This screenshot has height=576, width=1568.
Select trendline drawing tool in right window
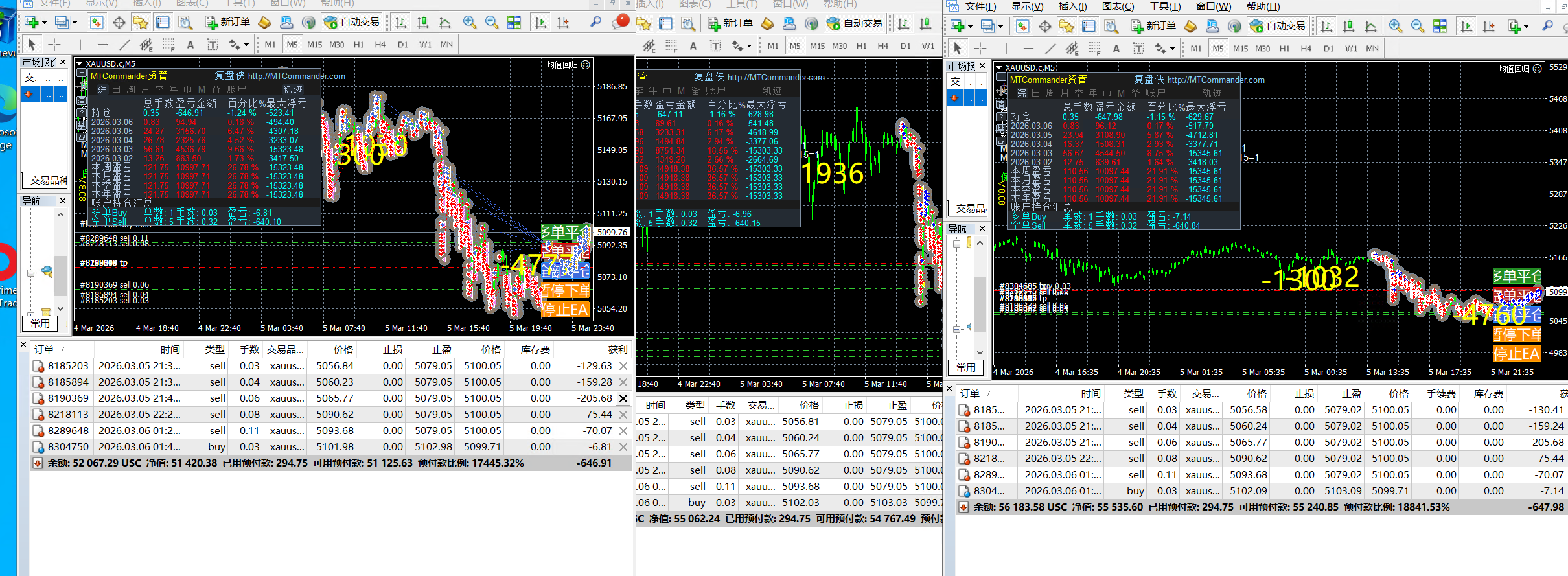point(1050,49)
